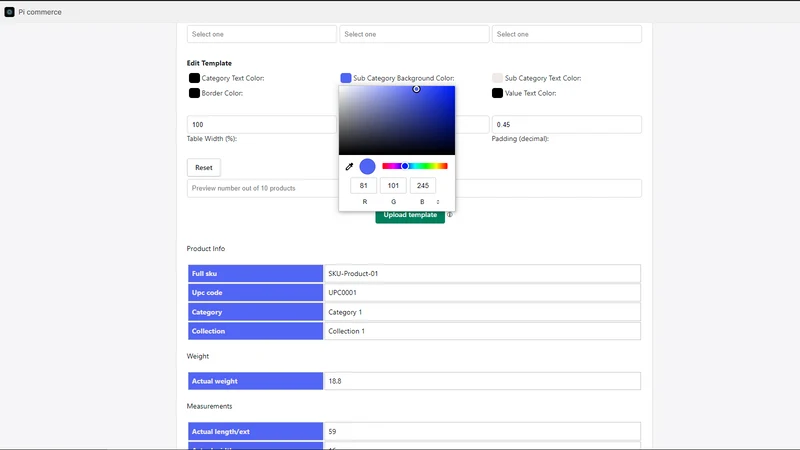Click the UPC0001 value cell
800x450 pixels.
tap(482, 293)
